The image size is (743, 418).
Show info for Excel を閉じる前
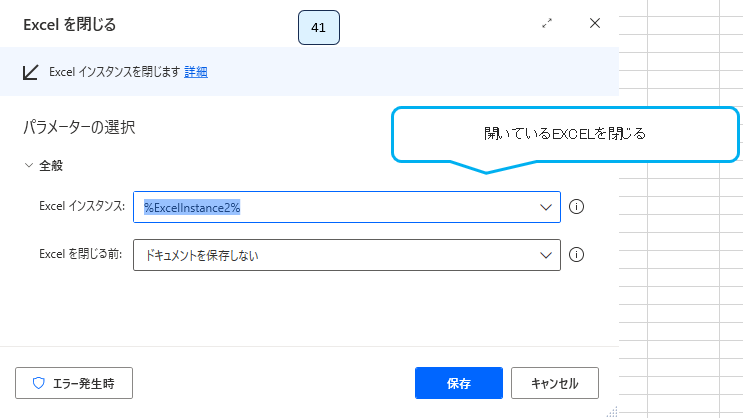coord(576,255)
